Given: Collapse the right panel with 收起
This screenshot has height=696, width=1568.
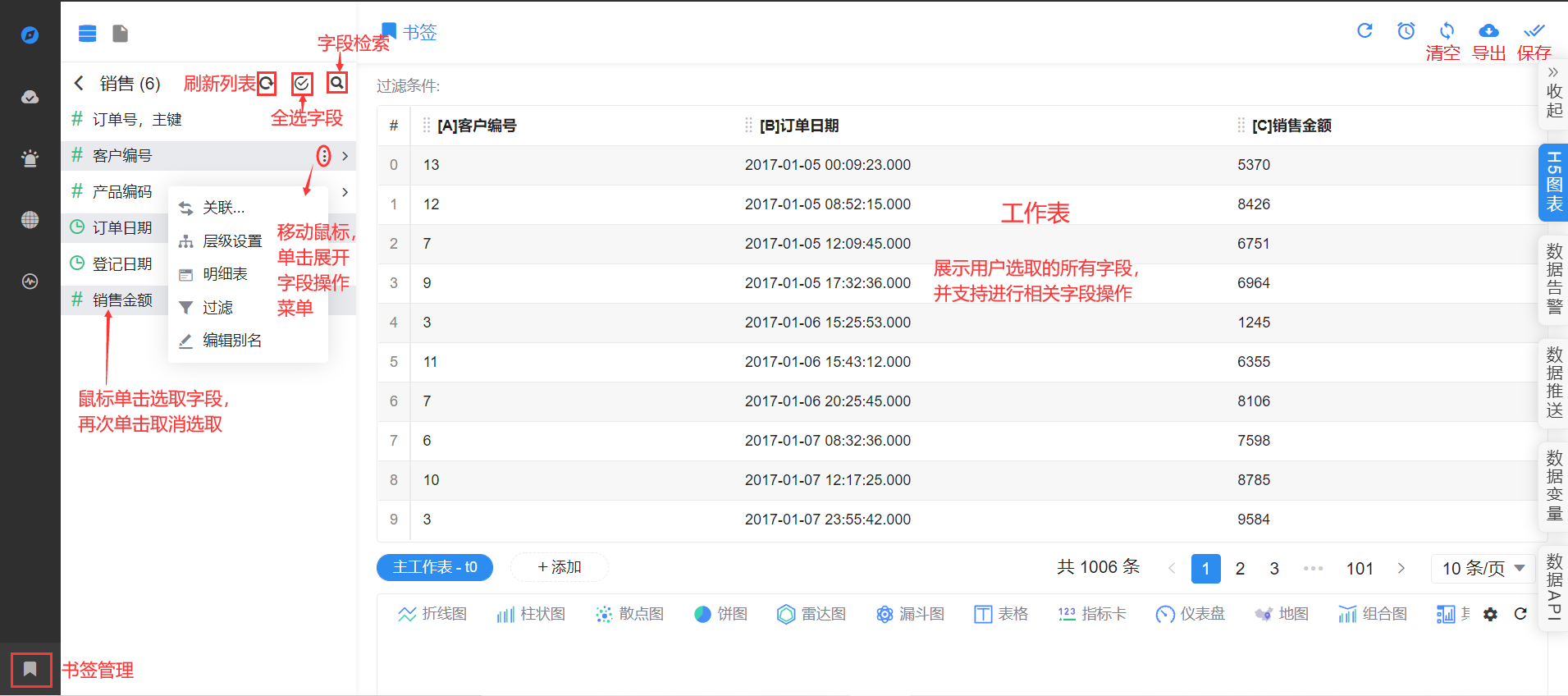Looking at the screenshot, I should tap(1553, 93).
